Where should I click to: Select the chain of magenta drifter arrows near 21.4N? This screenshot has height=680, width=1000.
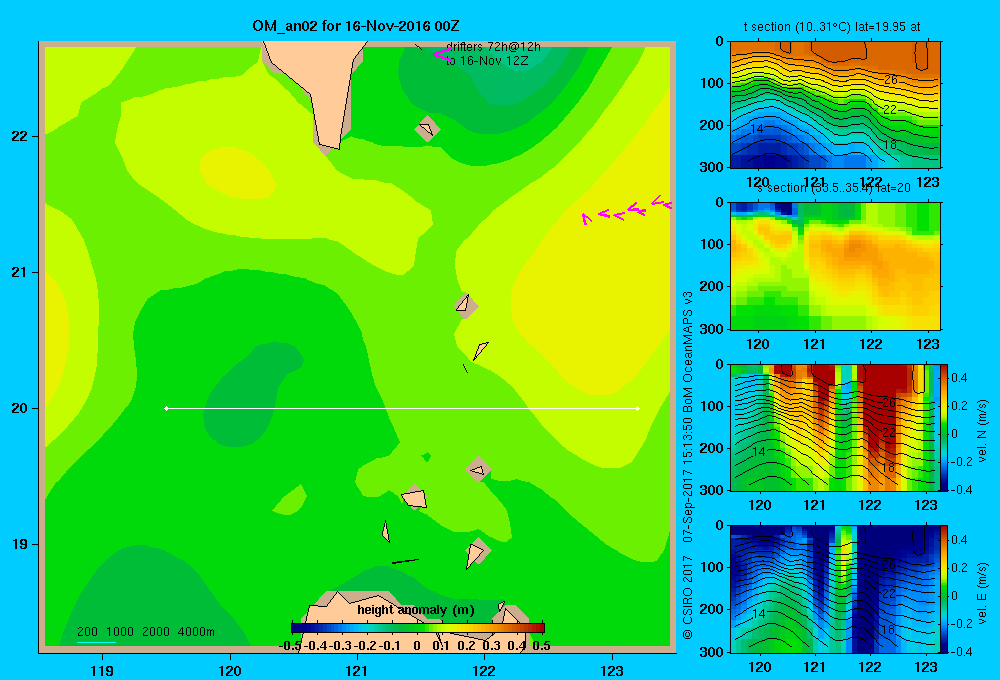tap(627, 210)
